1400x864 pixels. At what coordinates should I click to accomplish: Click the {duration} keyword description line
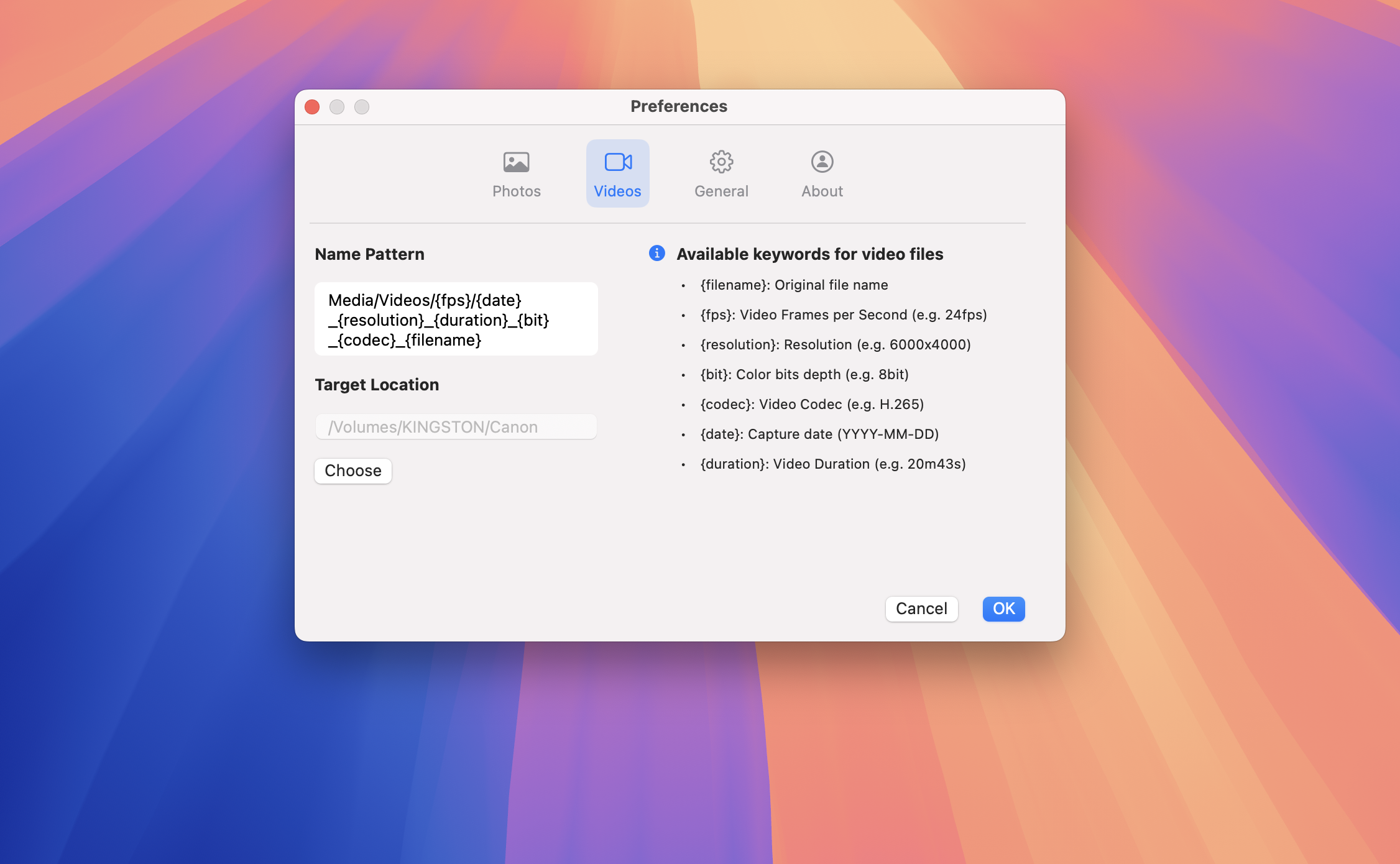(832, 464)
